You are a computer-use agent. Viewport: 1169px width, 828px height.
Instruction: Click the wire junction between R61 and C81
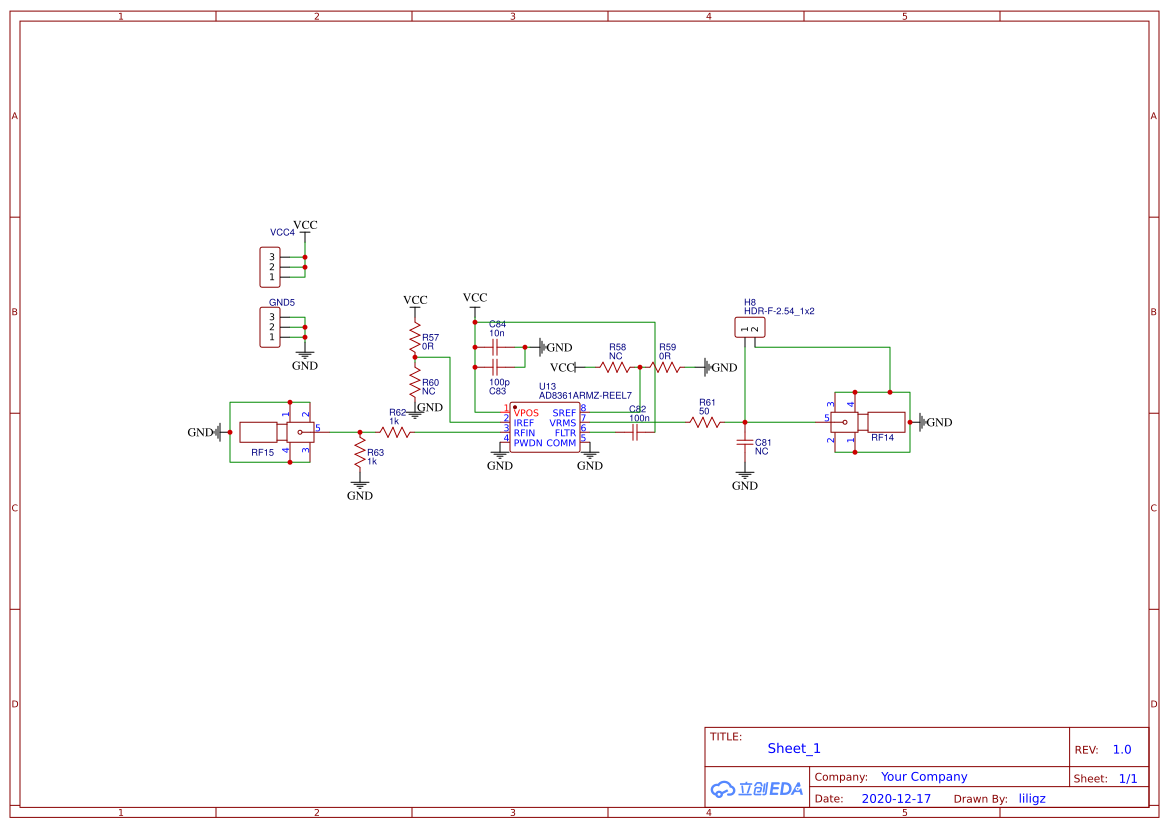pos(745,423)
